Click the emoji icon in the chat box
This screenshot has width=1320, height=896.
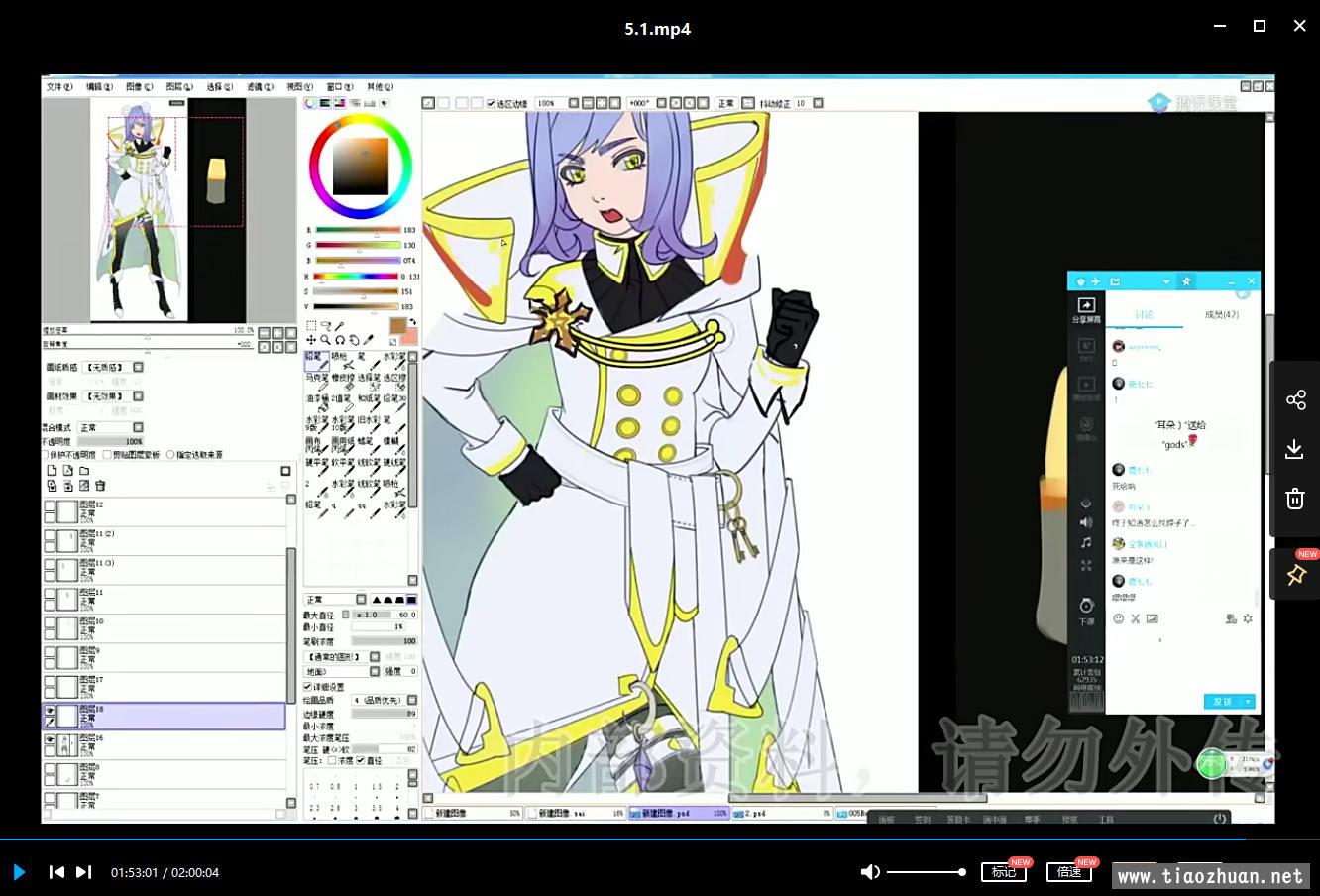click(1119, 618)
